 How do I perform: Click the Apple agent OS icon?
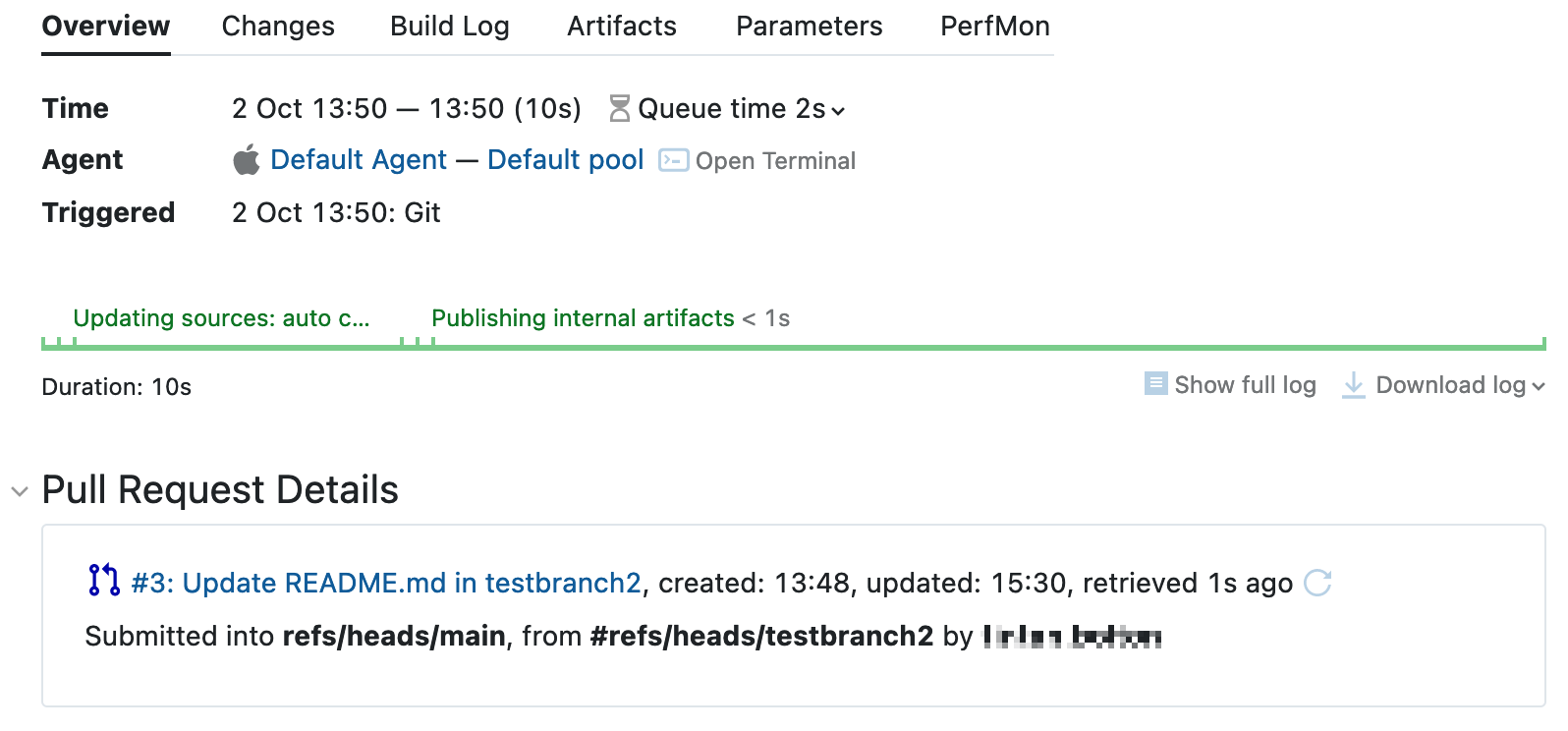click(245, 159)
